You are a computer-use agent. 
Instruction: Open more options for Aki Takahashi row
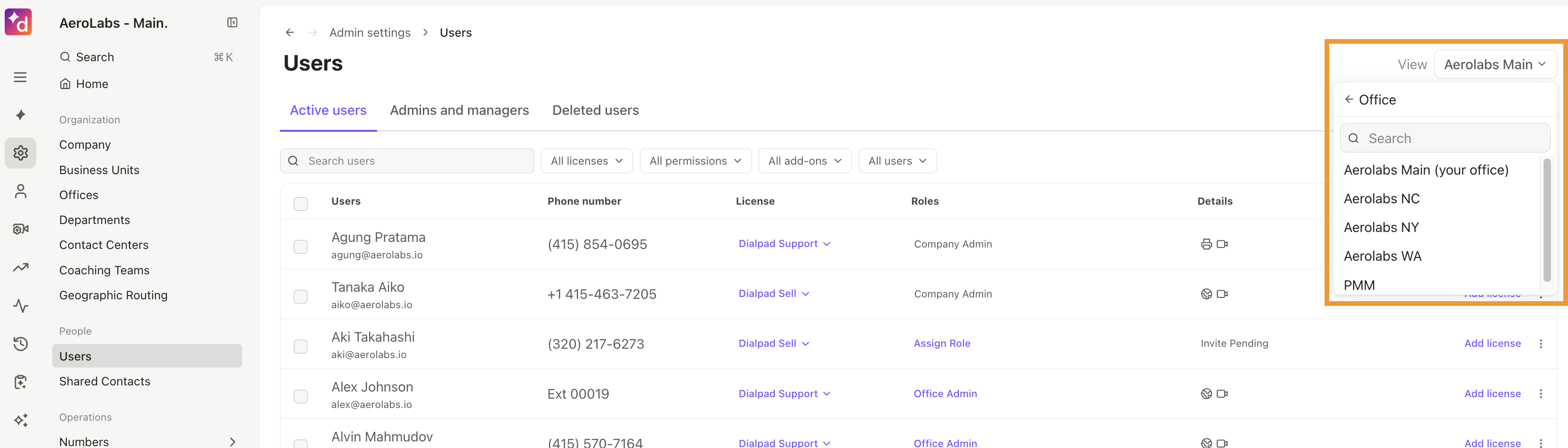pos(1541,344)
